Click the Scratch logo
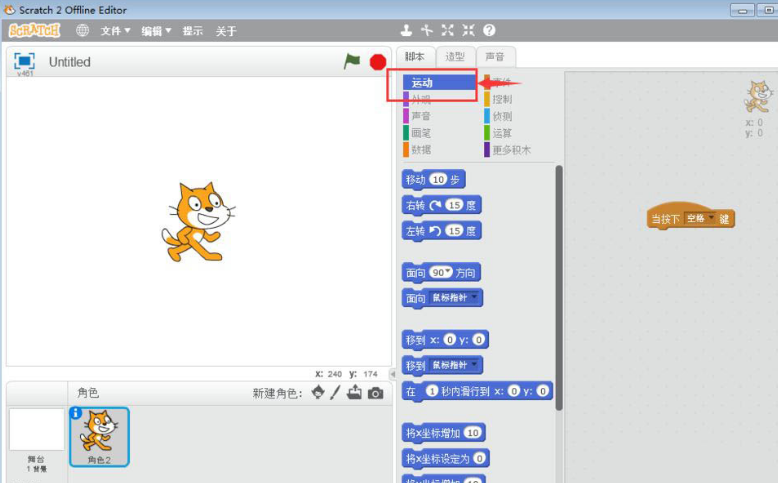The height and width of the screenshot is (483, 778). point(34,30)
